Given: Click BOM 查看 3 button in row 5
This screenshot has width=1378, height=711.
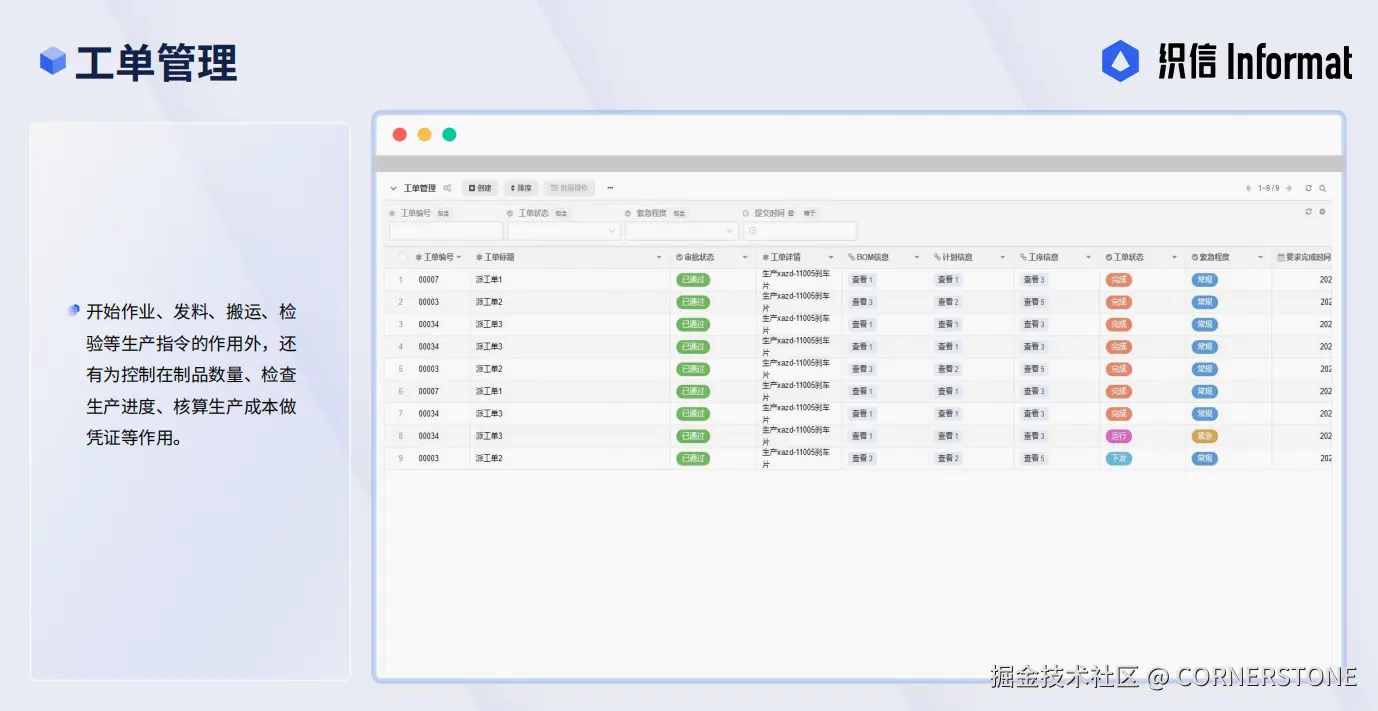Looking at the screenshot, I should [862, 369].
